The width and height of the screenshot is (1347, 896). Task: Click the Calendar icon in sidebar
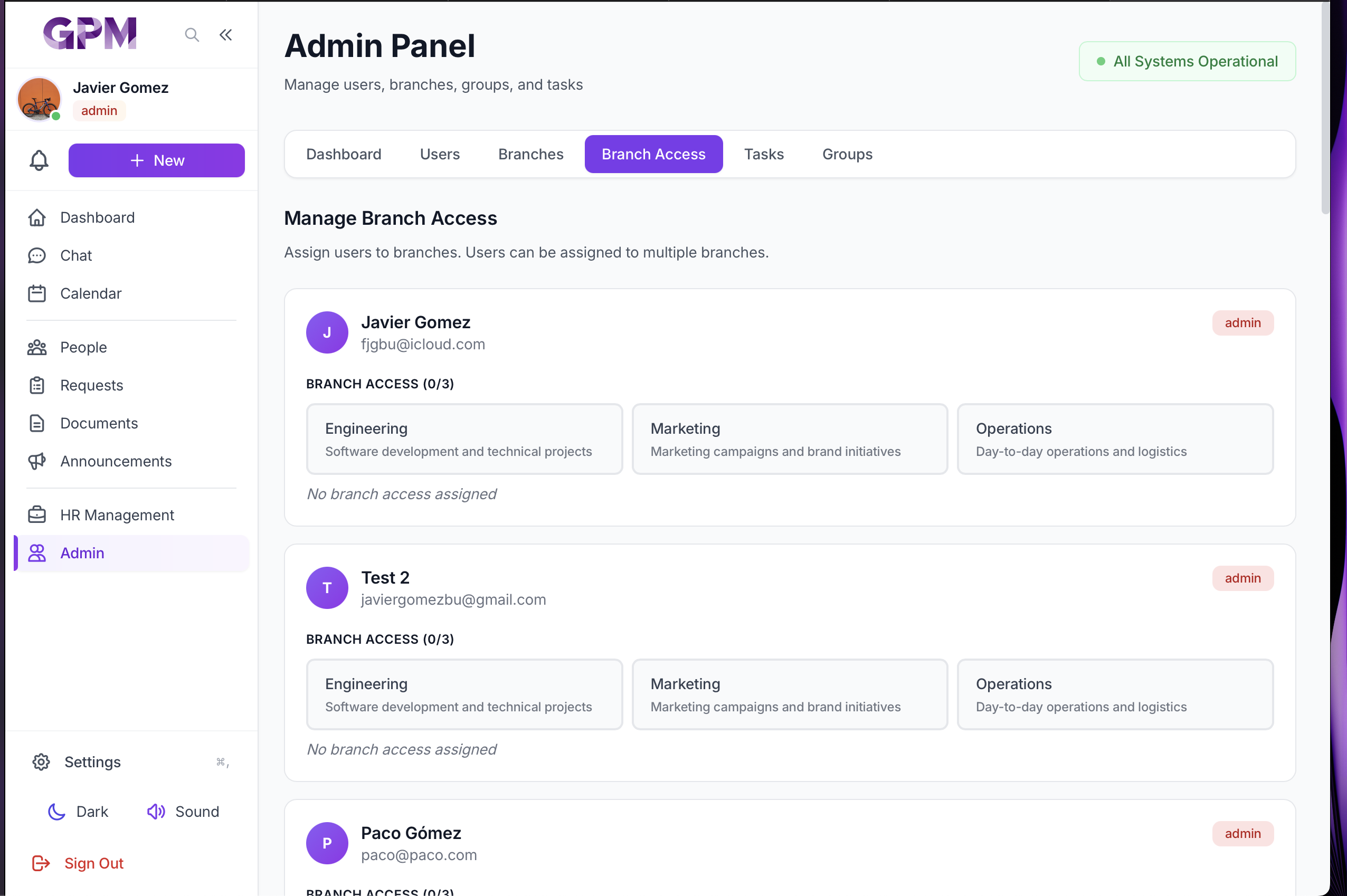pyautogui.click(x=37, y=293)
